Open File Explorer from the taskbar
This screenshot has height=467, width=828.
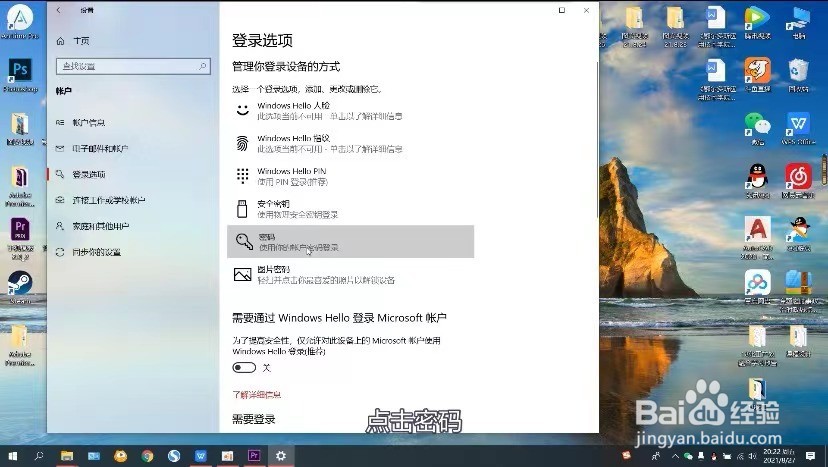67,456
